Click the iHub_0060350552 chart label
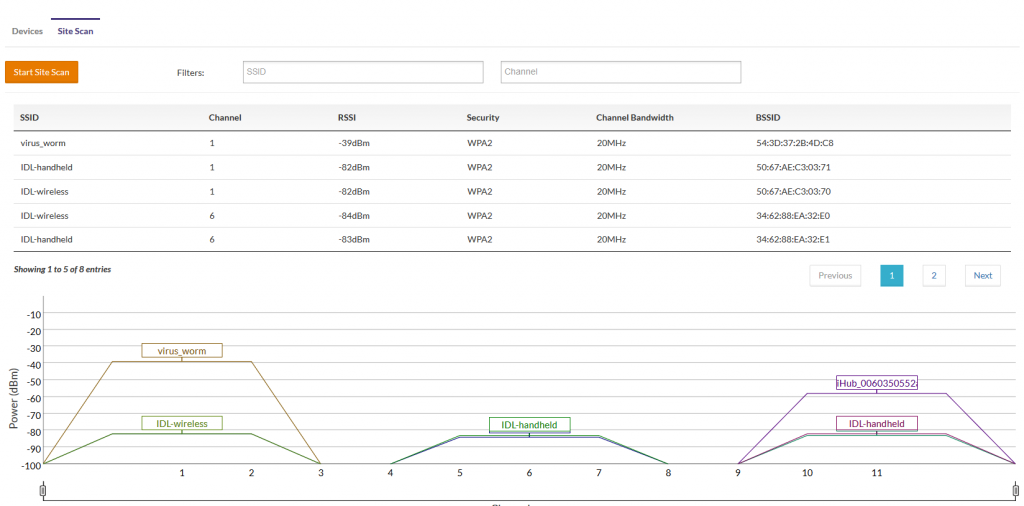Viewport: 1024px width, 506px height. [x=876, y=383]
